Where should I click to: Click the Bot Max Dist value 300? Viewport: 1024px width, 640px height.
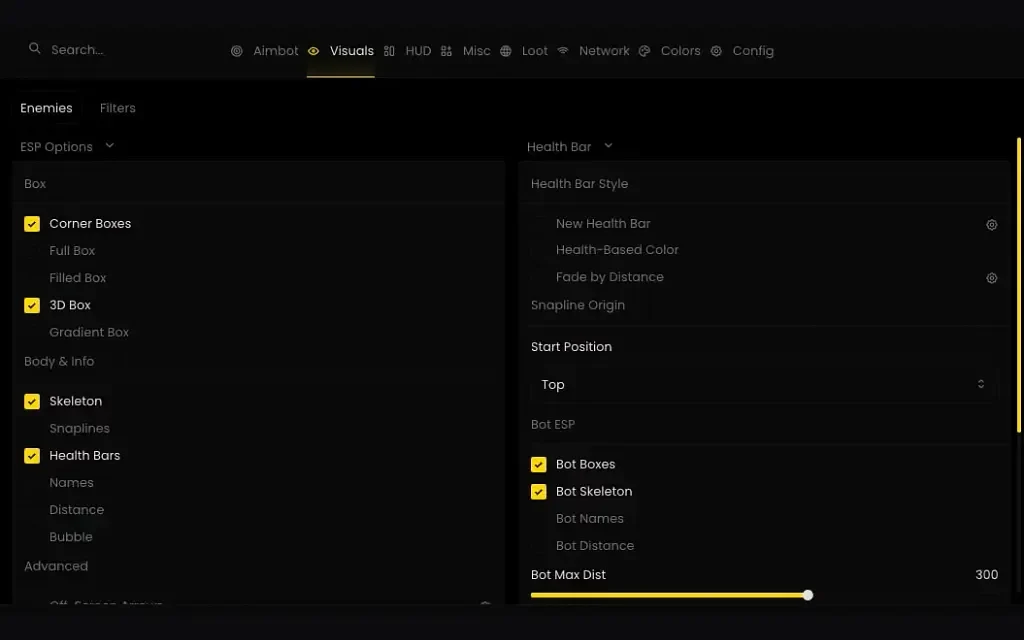click(986, 575)
